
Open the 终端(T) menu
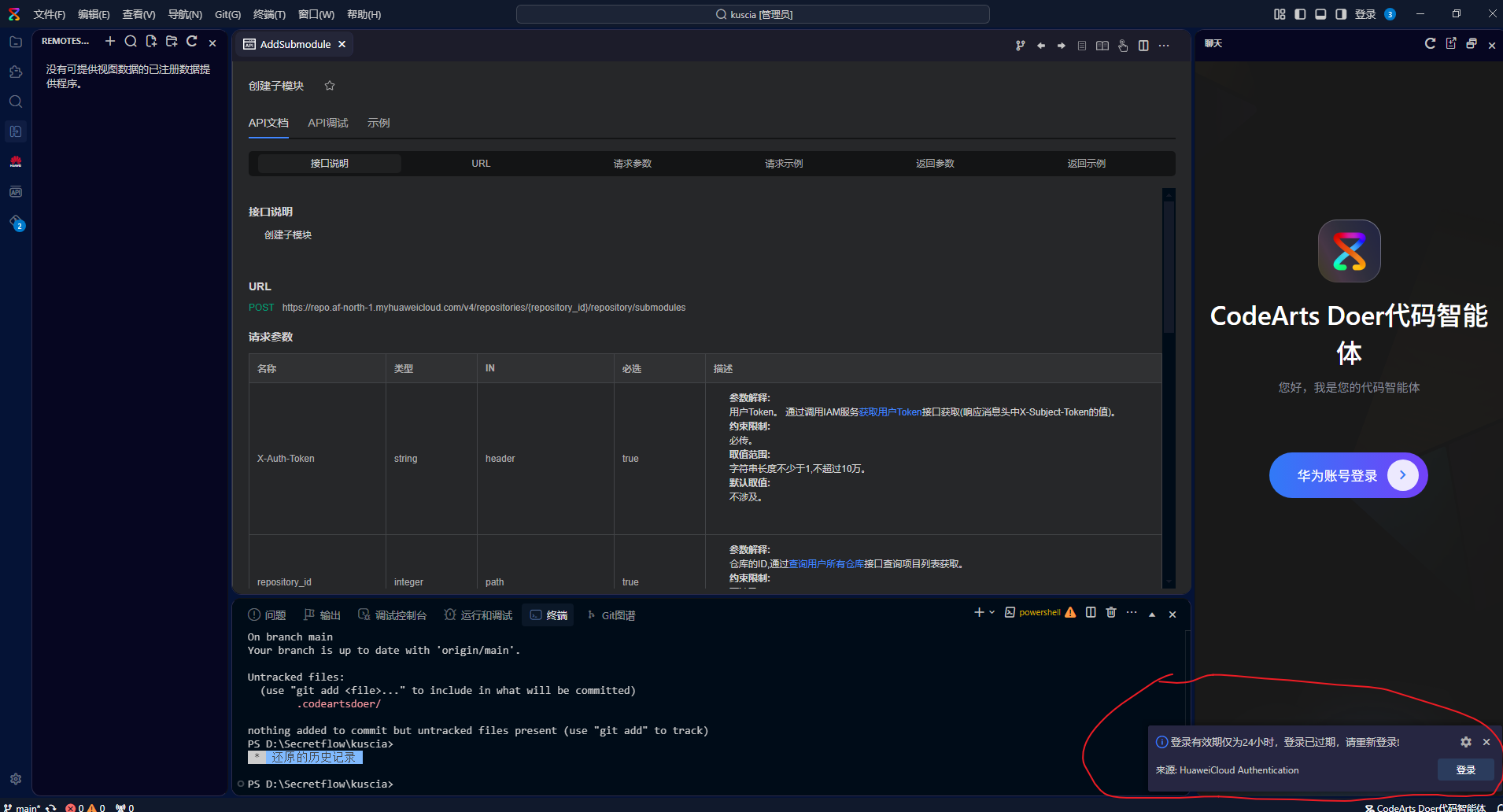tap(269, 14)
